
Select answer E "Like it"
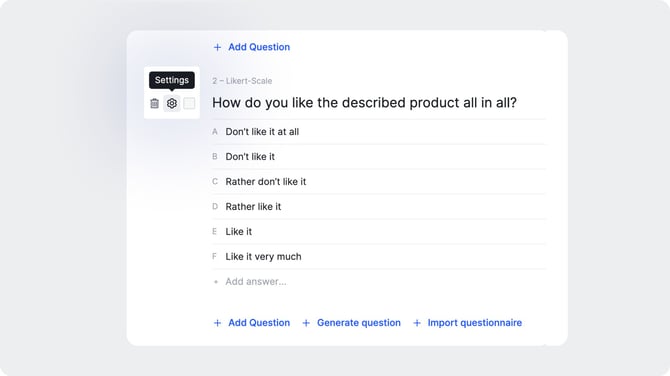pyautogui.click(x=239, y=232)
